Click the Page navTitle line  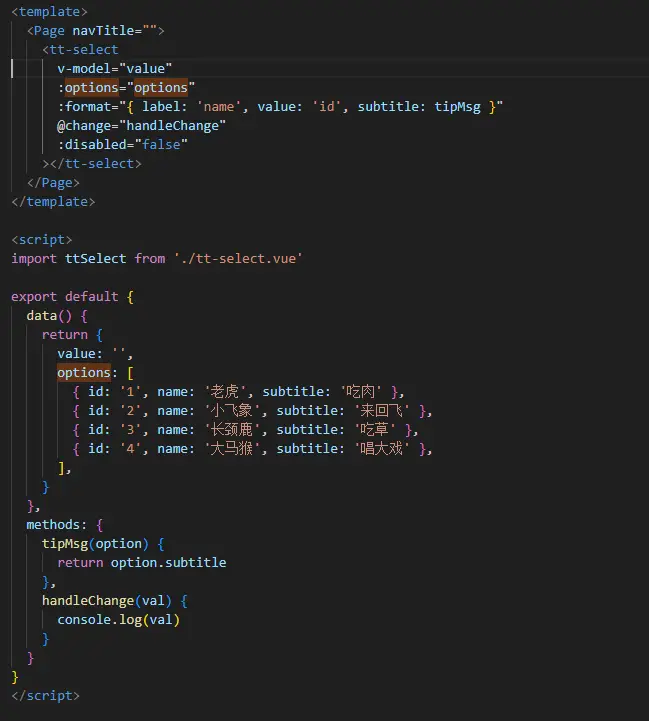pos(95,31)
